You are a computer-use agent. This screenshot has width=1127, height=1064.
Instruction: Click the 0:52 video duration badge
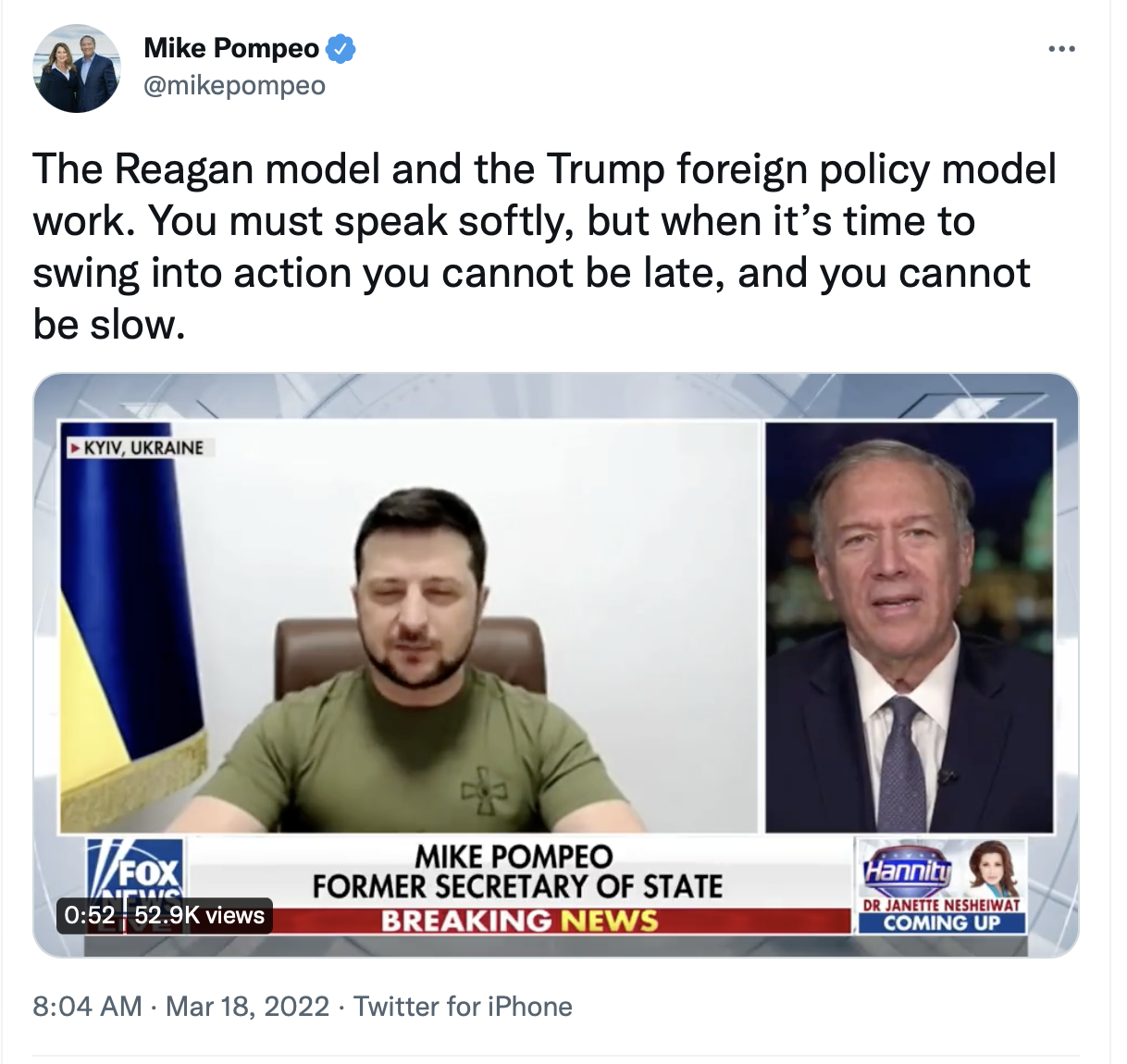[x=90, y=915]
